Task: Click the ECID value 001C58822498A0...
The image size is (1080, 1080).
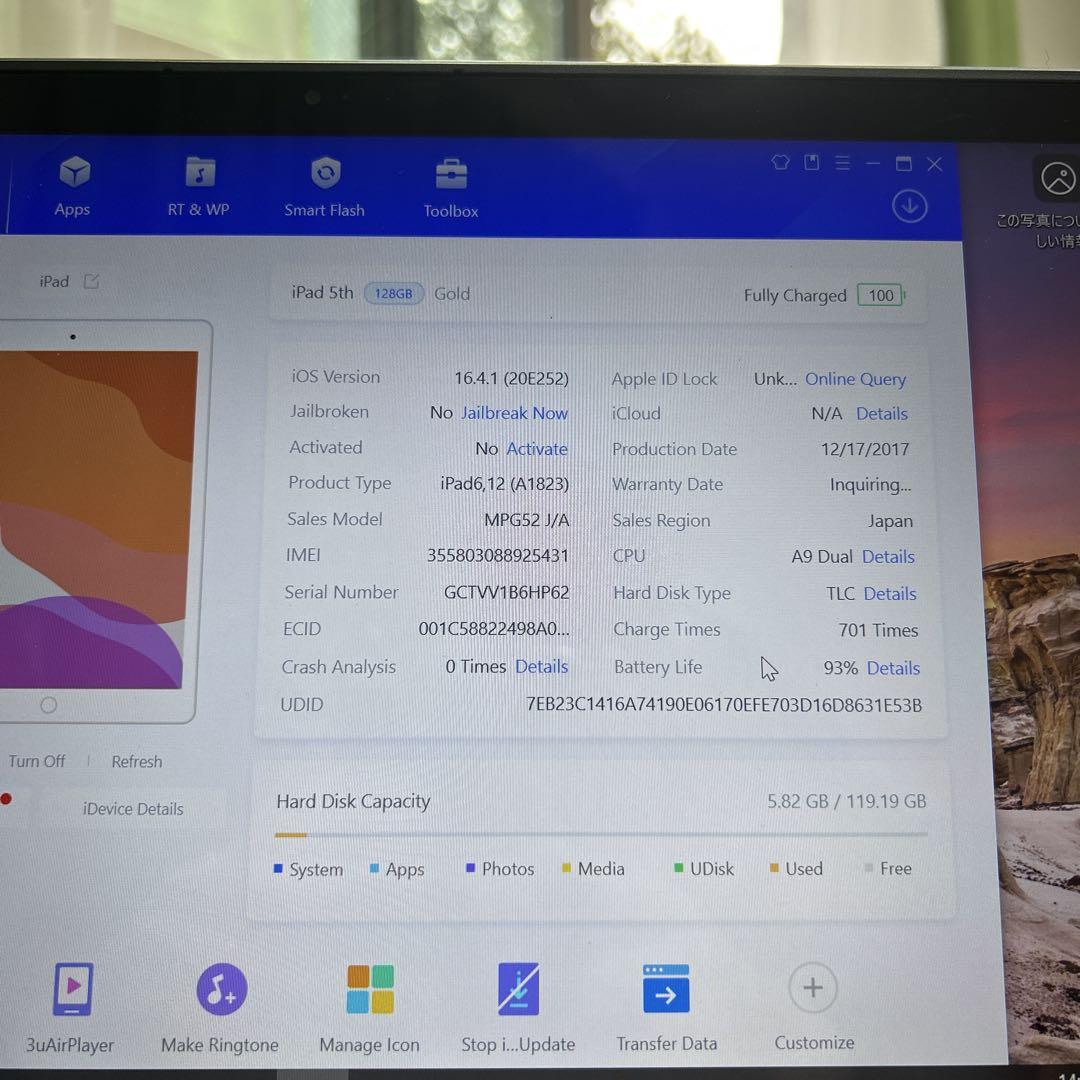Action: [494, 629]
